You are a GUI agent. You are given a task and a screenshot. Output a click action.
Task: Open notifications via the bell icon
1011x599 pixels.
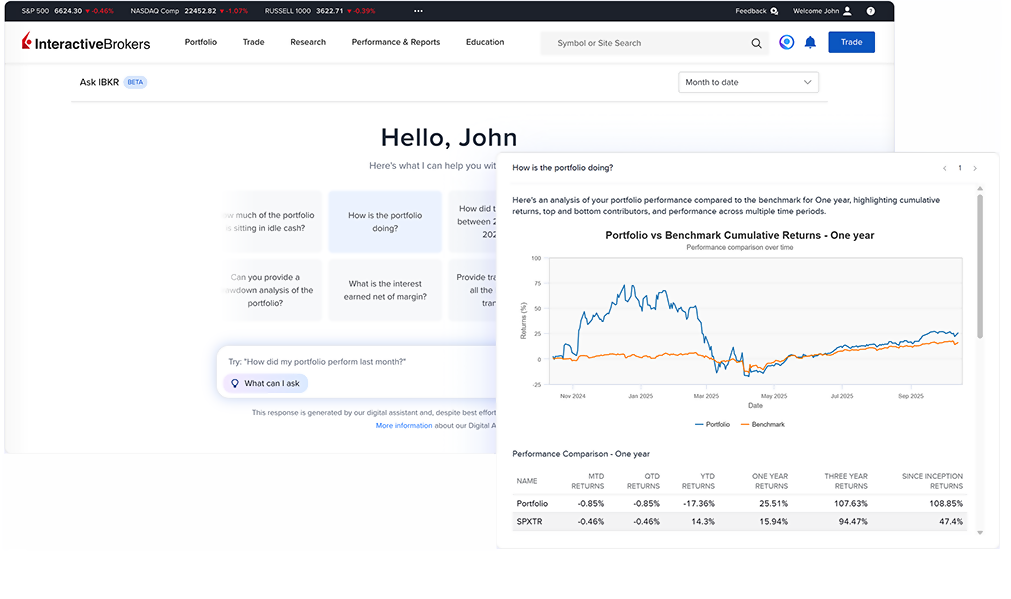(x=810, y=42)
